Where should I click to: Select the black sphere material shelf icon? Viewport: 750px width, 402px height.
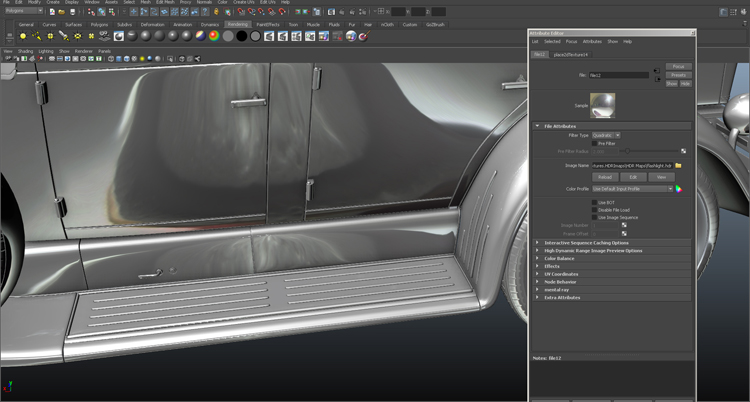pyautogui.click(x=241, y=36)
